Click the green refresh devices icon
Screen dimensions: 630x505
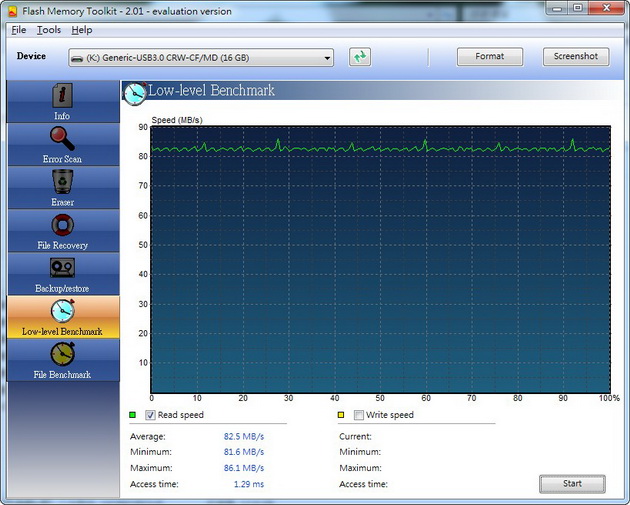pos(360,57)
